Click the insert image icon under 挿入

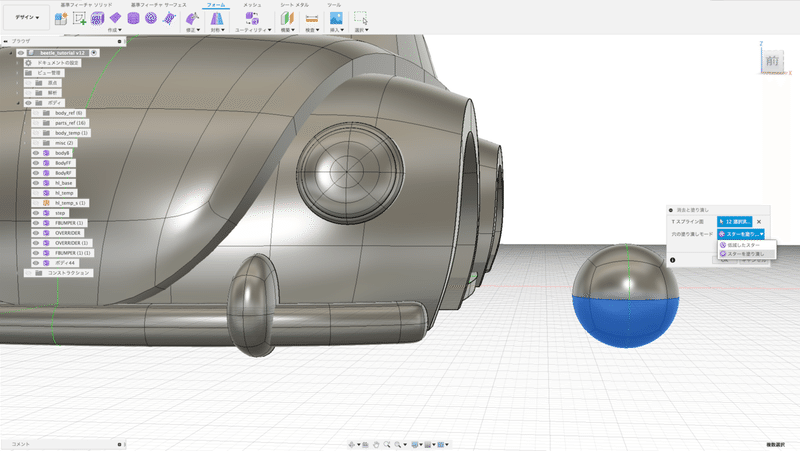(337, 18)
